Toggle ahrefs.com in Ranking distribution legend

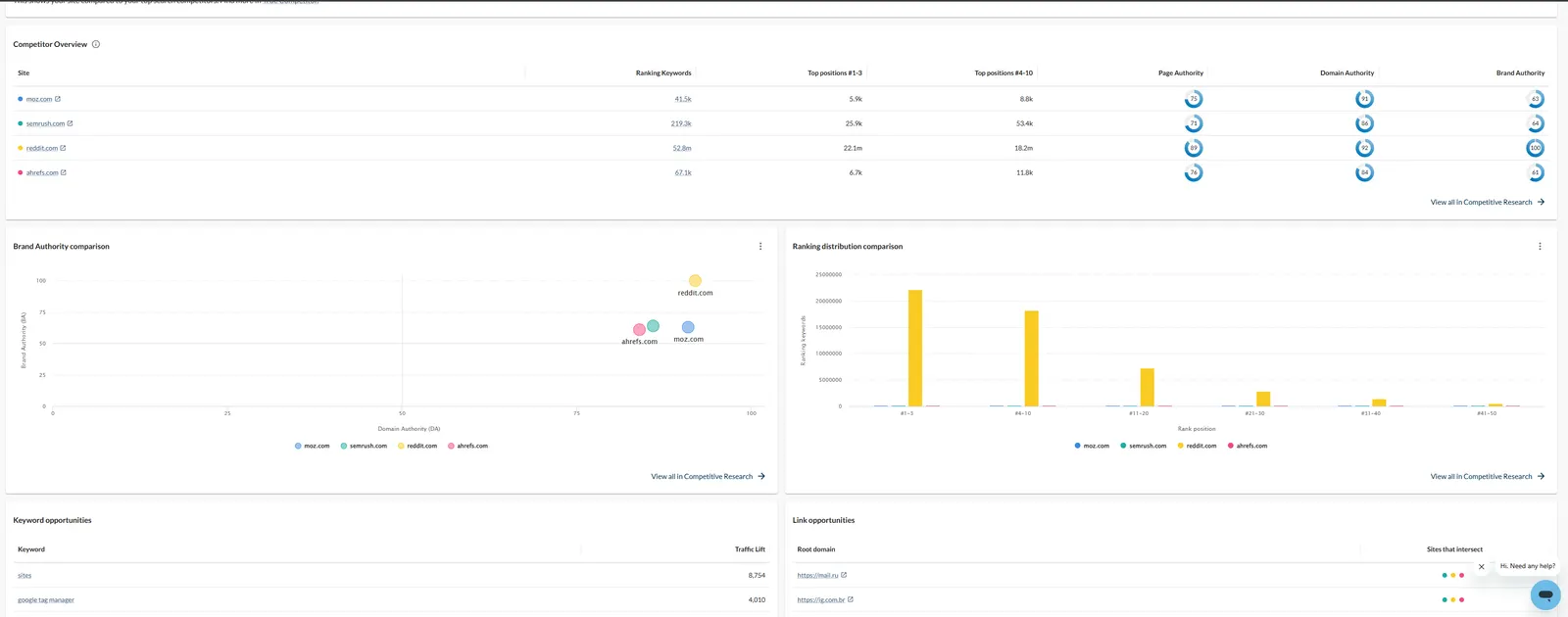(x=1248, y=446)
